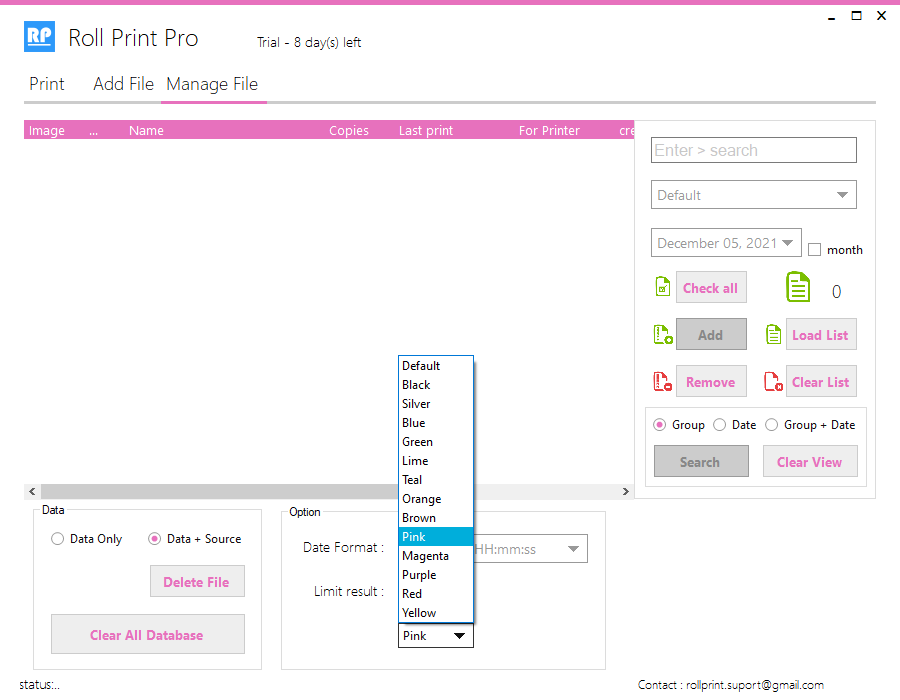The image size is (900, 700).
Task: Expand the December 05, 2021 date picker
Action: click(789, 243)
